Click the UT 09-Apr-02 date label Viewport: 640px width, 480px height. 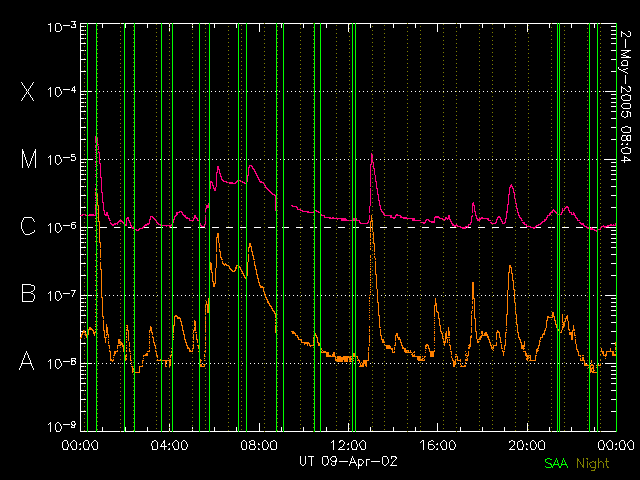click(348, 461)
